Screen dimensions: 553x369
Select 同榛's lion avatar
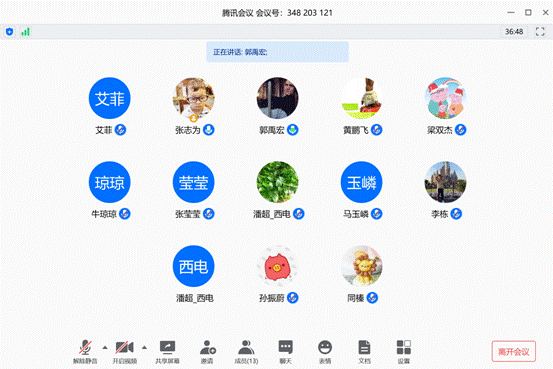[361, 266]
